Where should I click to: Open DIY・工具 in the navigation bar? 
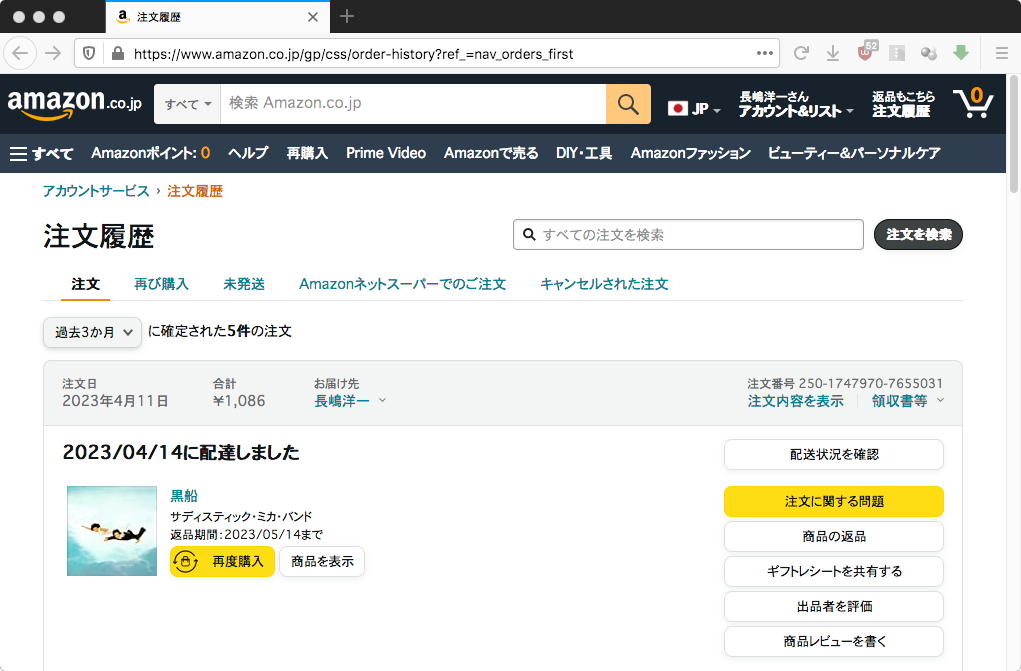coord(584,153)
